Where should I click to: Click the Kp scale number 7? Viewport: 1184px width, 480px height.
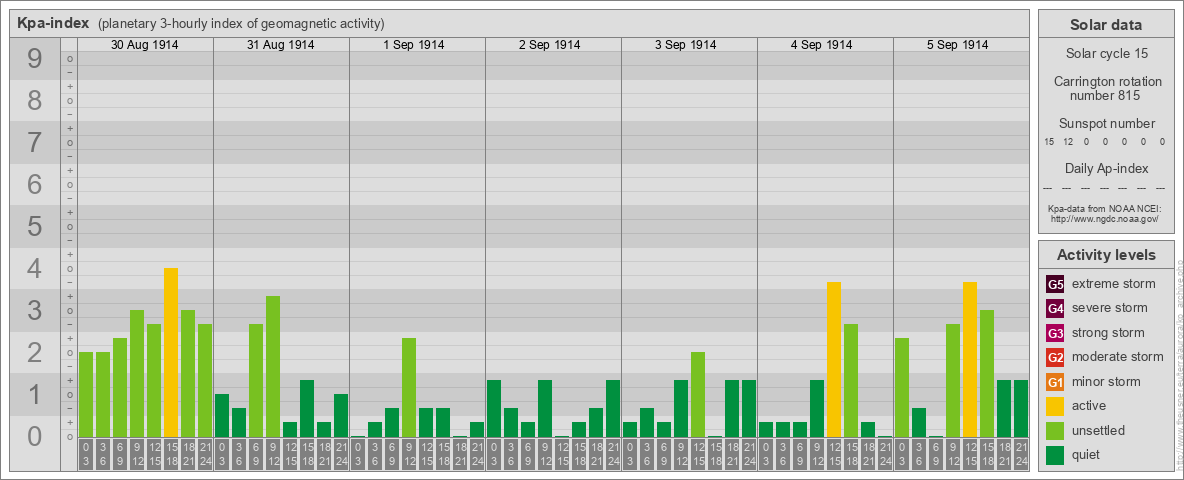click(34, 143)
